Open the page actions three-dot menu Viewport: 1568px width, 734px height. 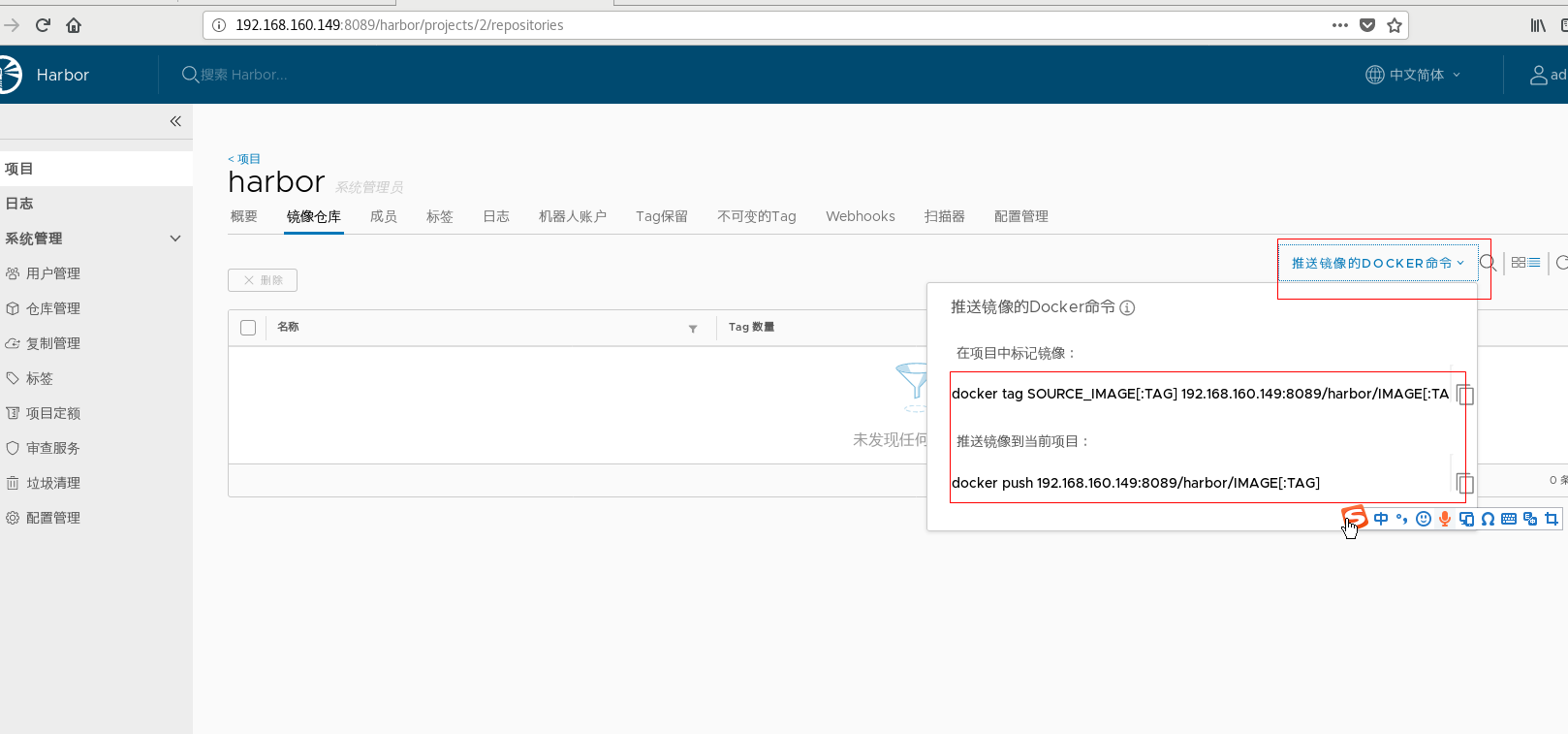1340,25
